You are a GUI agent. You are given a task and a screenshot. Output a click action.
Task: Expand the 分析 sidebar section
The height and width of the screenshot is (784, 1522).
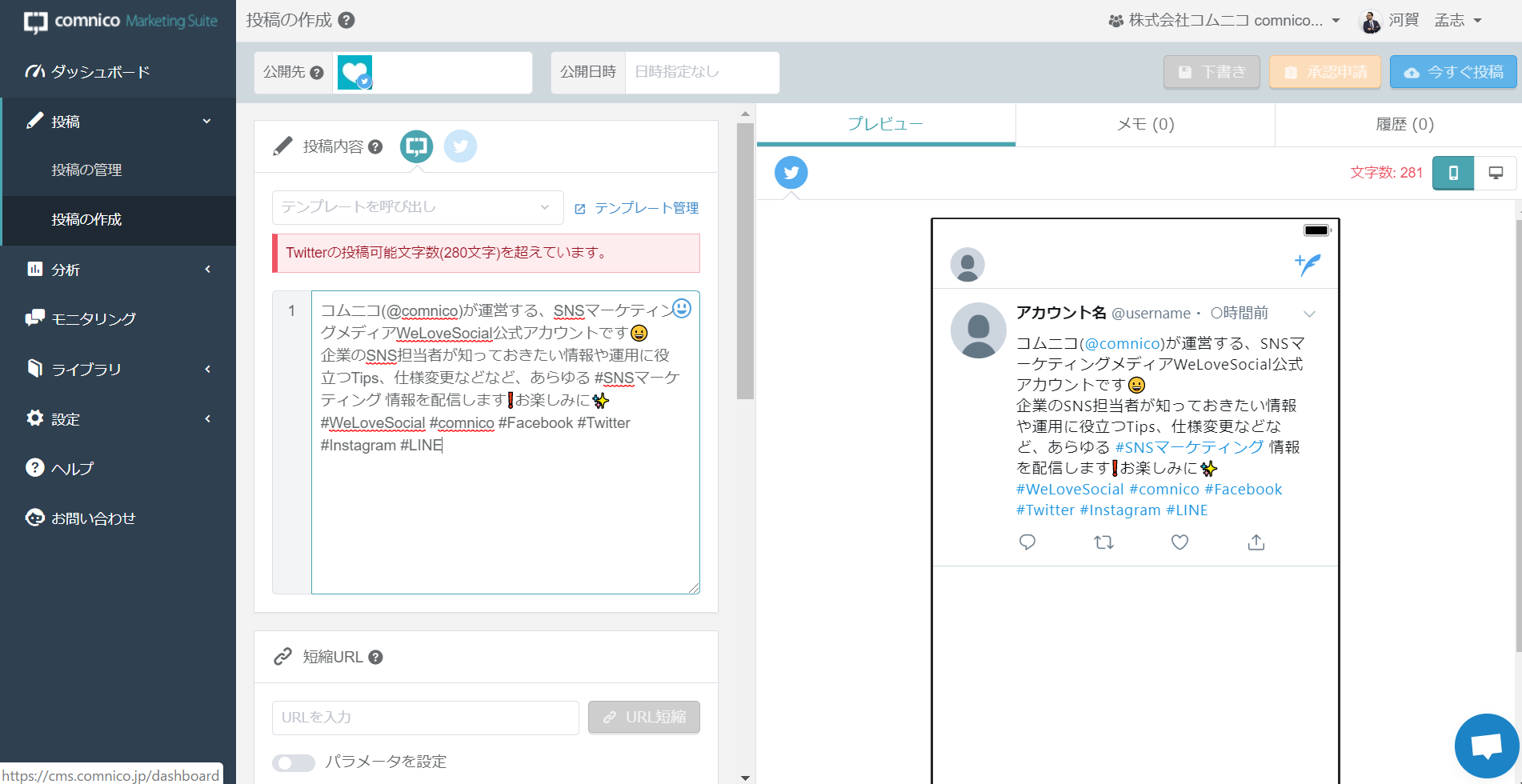point(118,270)
